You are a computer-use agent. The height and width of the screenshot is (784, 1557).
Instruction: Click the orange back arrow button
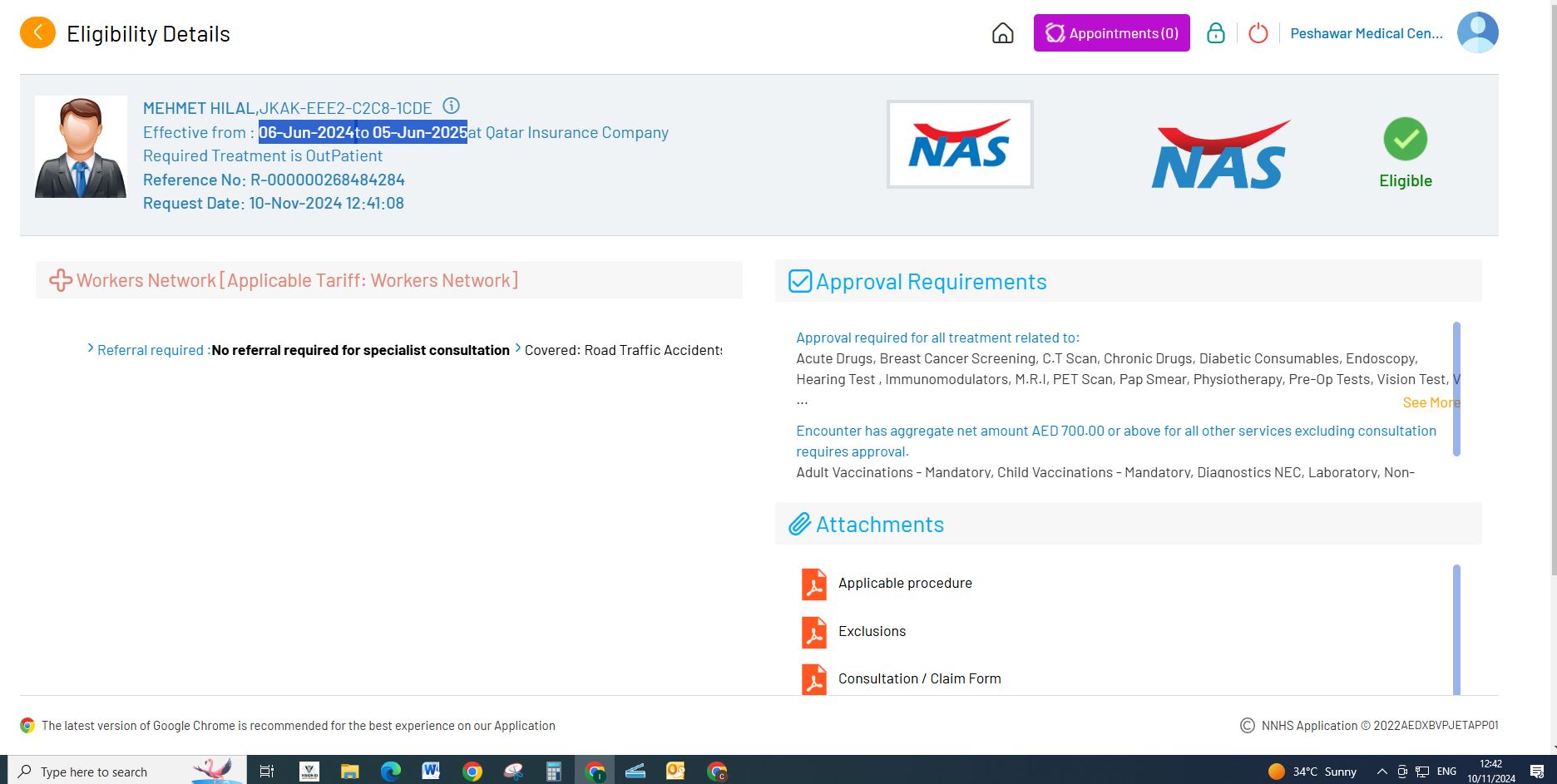click(37, 33)
